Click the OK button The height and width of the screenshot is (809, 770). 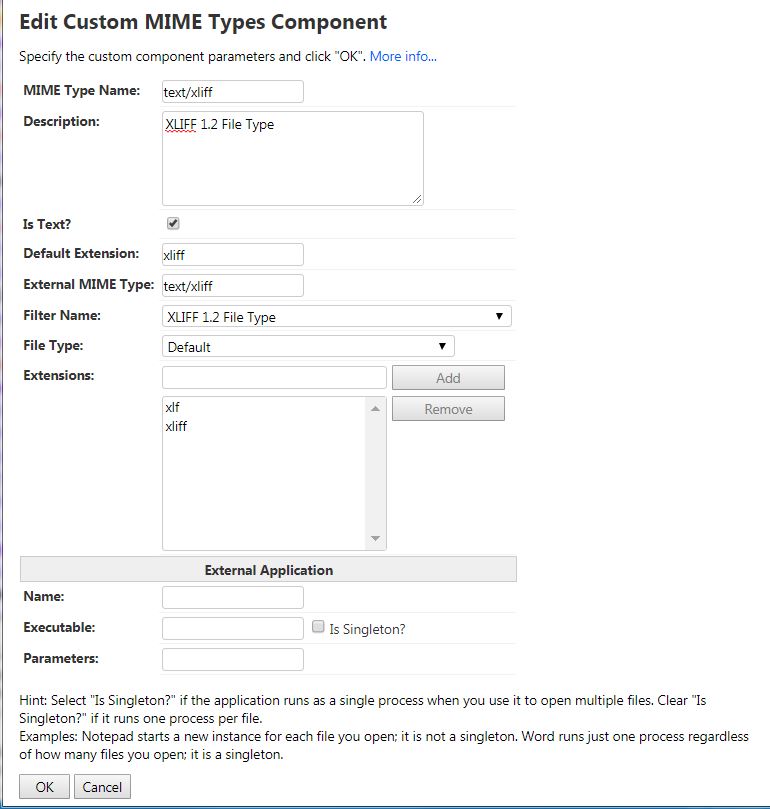pyautogui.click(x=44, y=786)
